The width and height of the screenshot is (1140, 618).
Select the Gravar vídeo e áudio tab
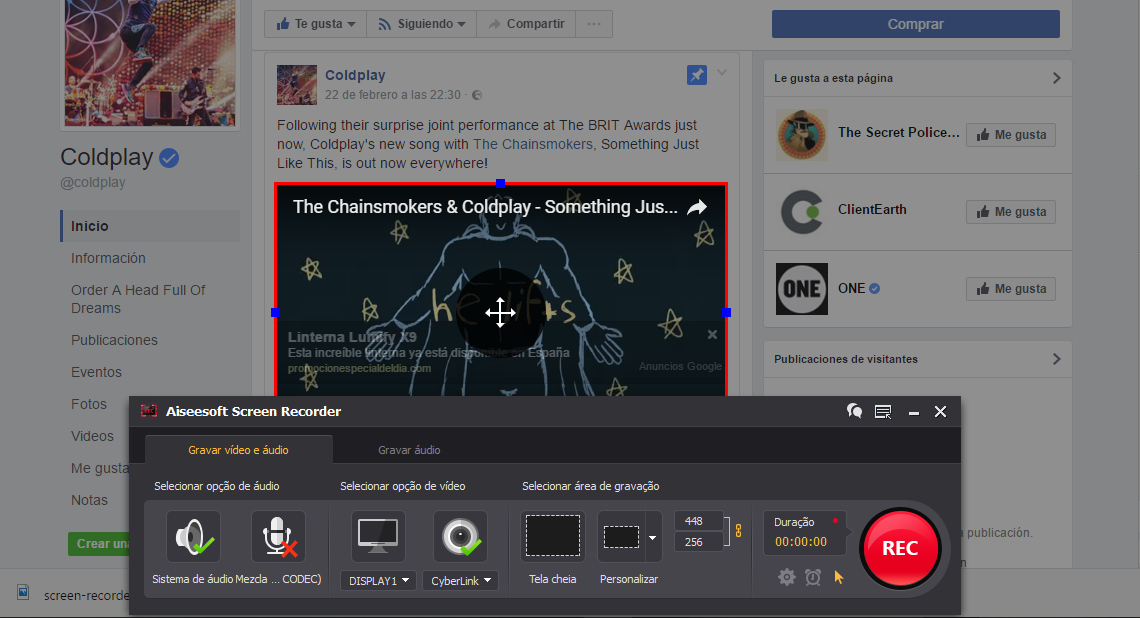[238, 450]
